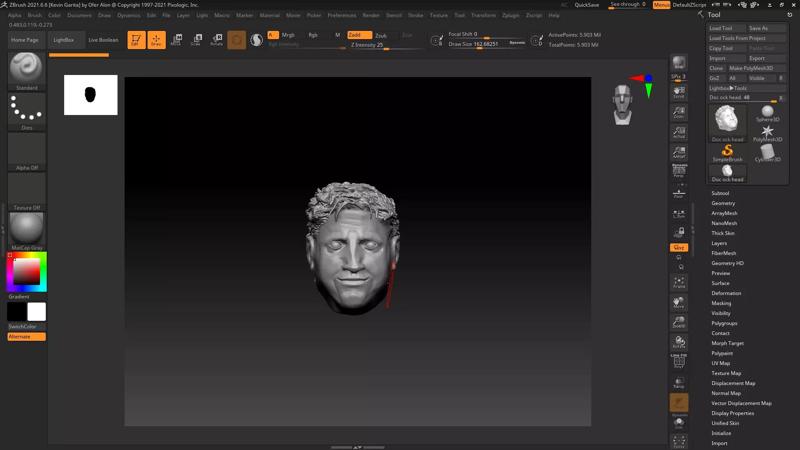Toggle the Zadd sculpt mode

pyautogui.click(x=359, y=35)
